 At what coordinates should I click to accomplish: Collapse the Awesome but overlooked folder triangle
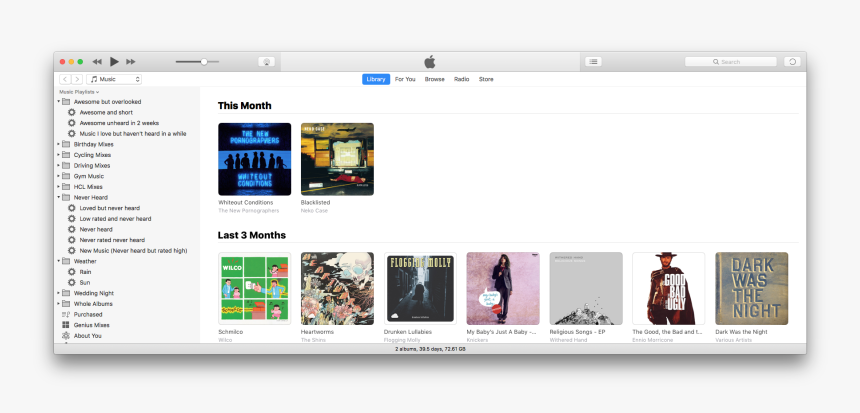click(59, 101)
